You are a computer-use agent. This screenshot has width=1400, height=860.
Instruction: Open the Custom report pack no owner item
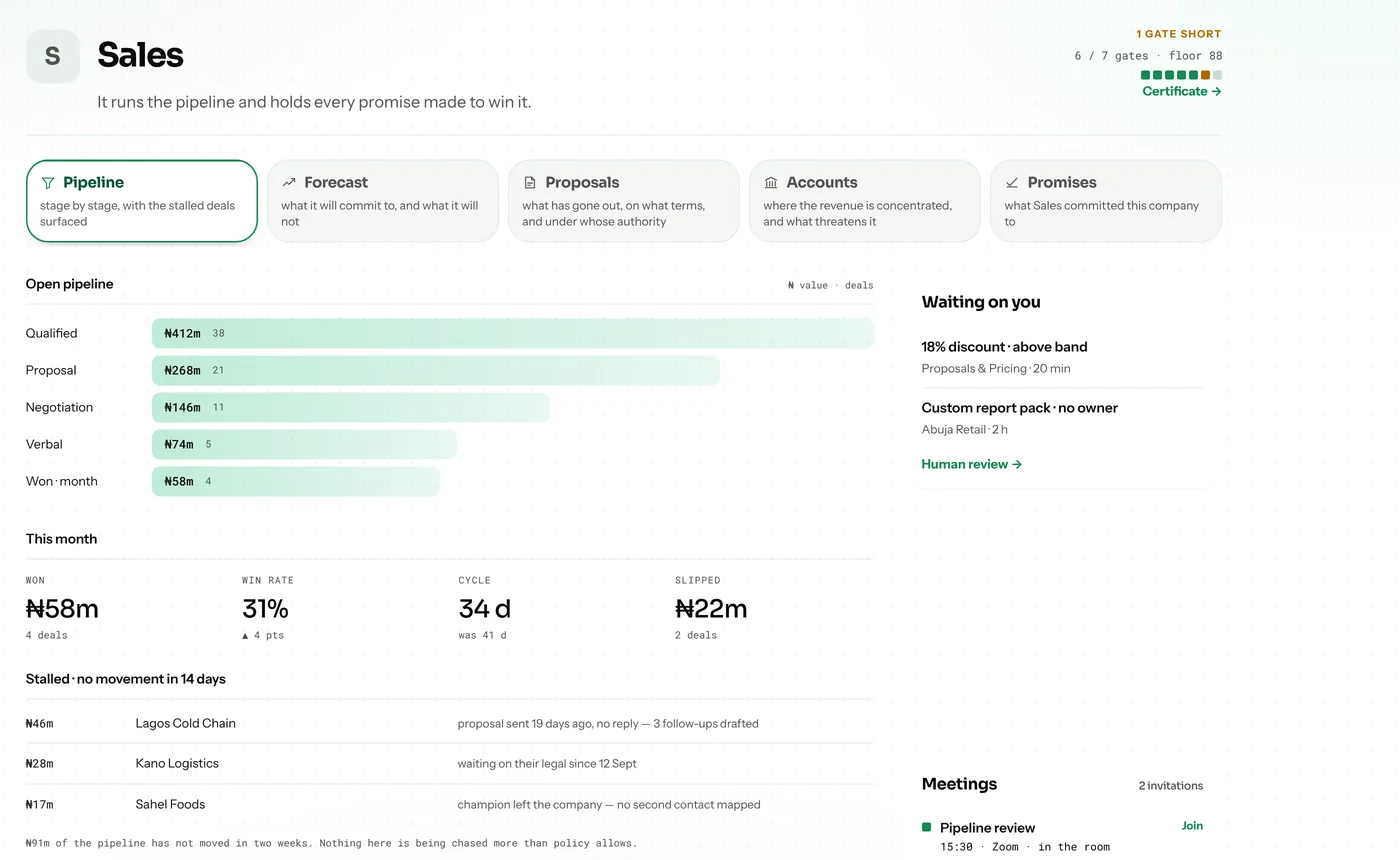click(1063, 418)
